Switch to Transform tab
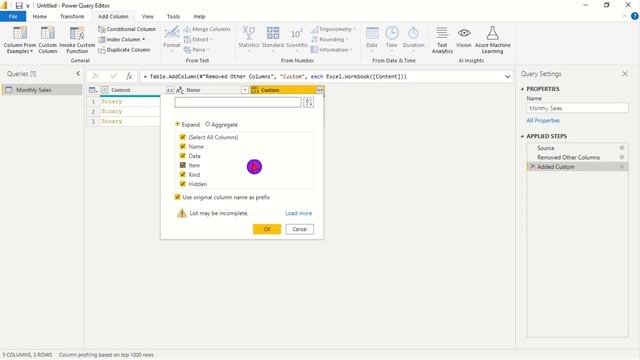This screenshot has width=640, height=360. [x=72, y=16]
